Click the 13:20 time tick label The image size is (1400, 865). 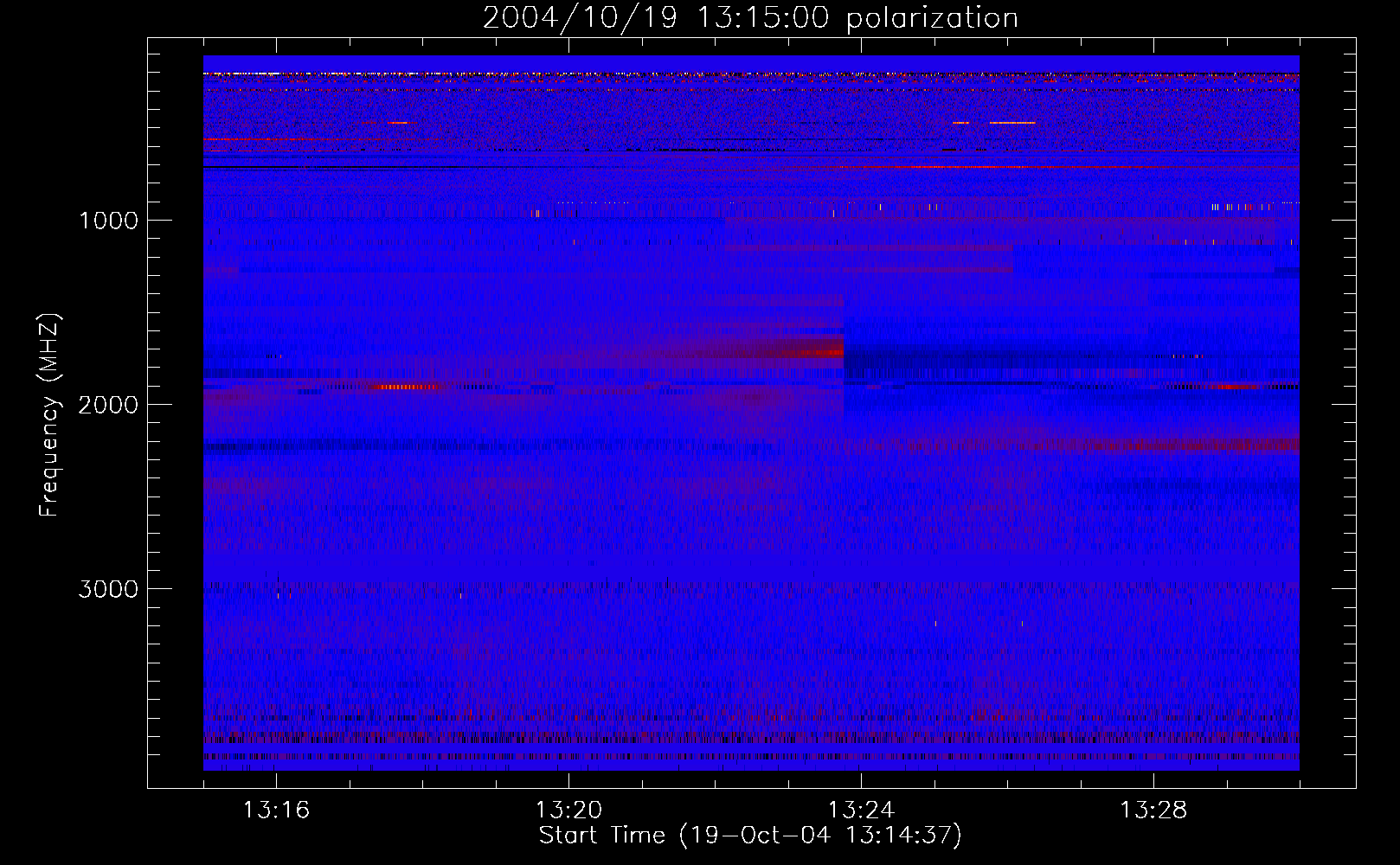[568, 811]
